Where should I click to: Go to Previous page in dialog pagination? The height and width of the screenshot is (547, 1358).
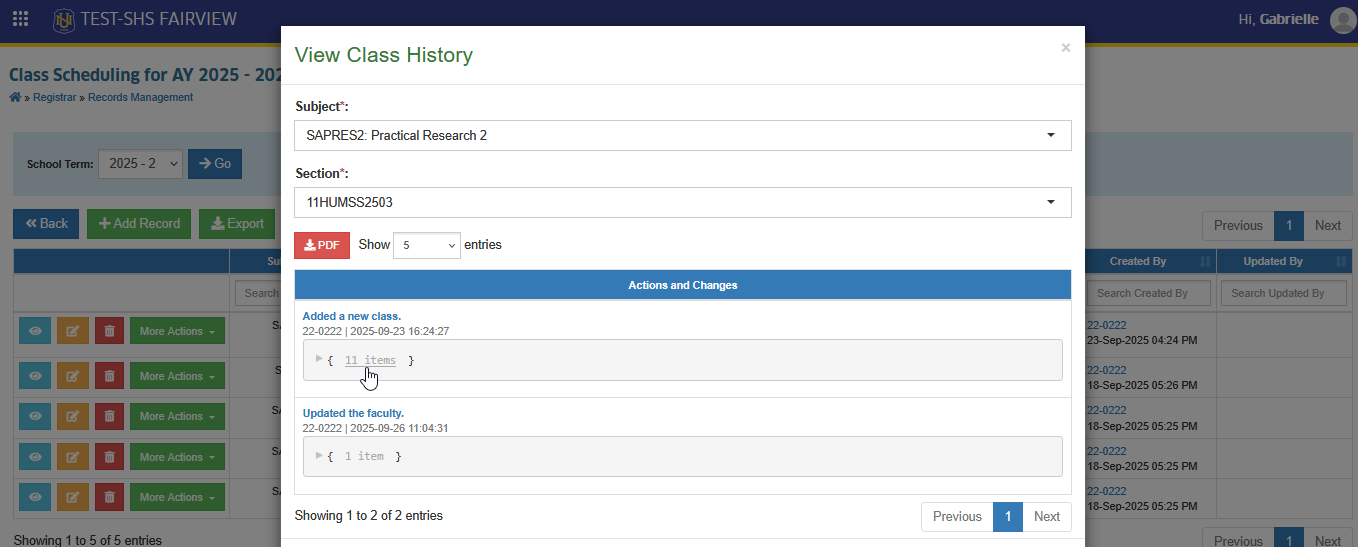click(957, 517)
